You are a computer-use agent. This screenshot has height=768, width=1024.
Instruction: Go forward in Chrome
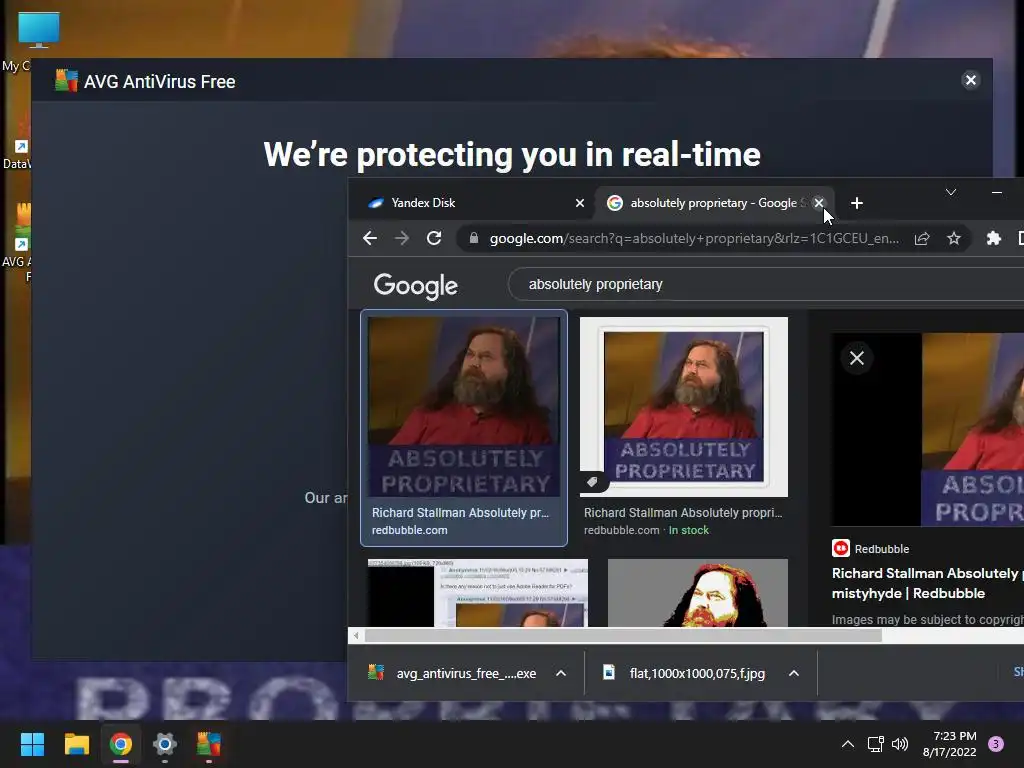[402, 238]
